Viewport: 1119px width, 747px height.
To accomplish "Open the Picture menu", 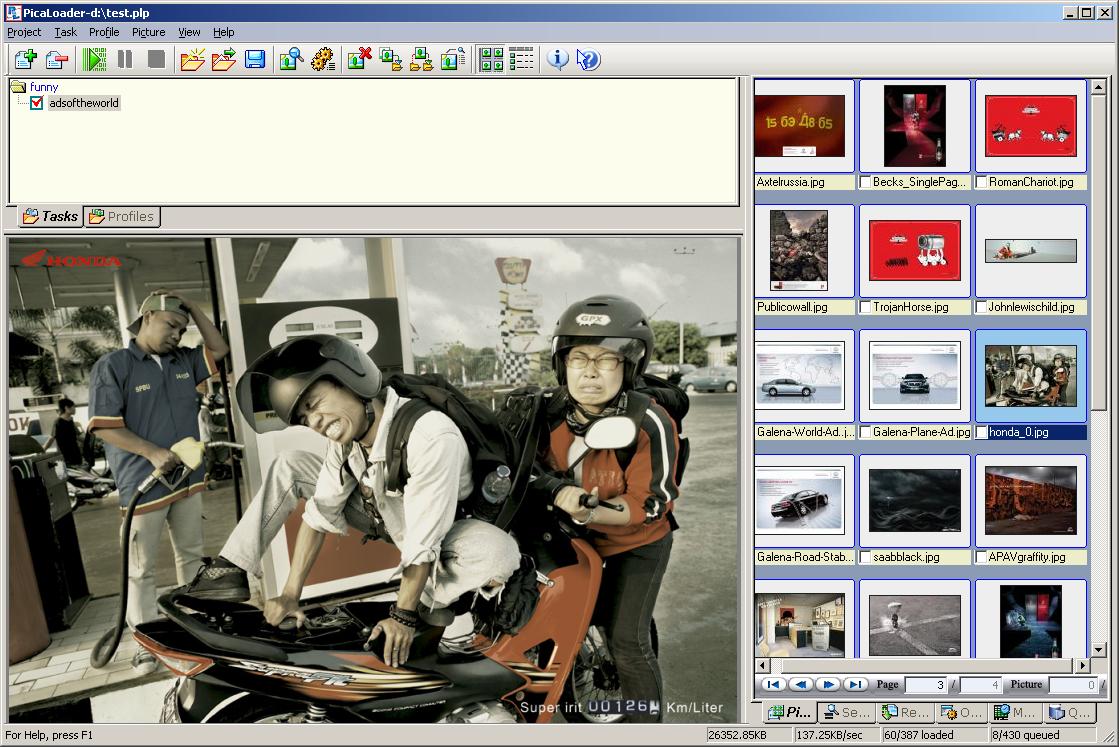I will click(148, 32).
